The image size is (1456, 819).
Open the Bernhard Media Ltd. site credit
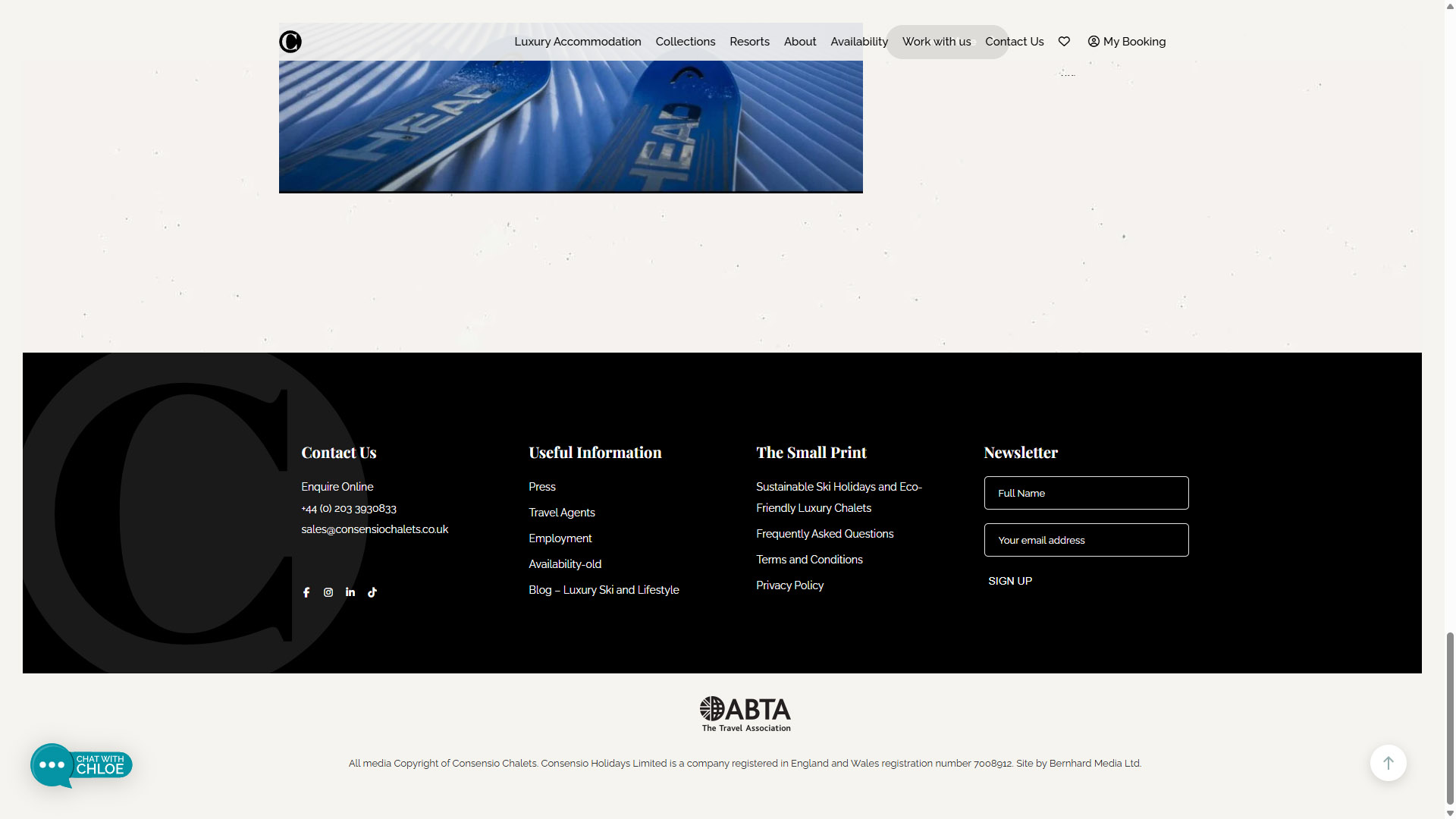[x=1095, y=764]
